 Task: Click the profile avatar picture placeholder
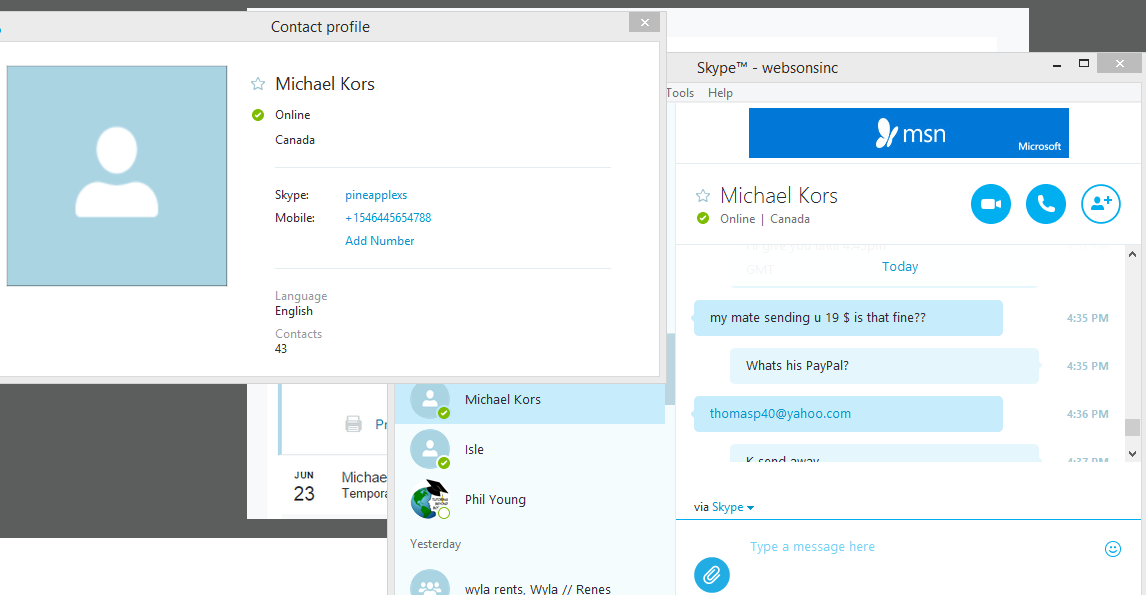pyautogui.click(x=117, y=175)
